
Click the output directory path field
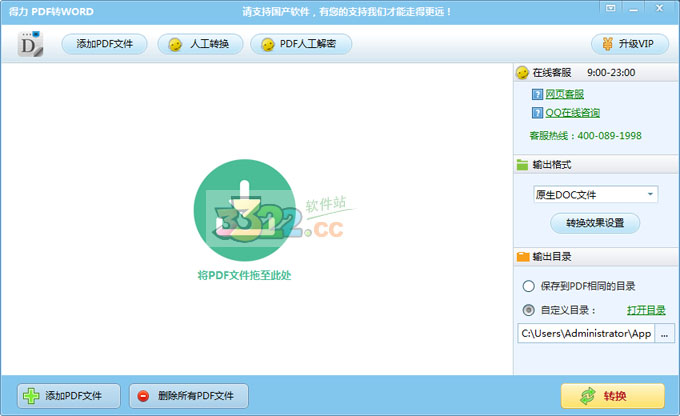pyautogui.click(x=586, y=334)
